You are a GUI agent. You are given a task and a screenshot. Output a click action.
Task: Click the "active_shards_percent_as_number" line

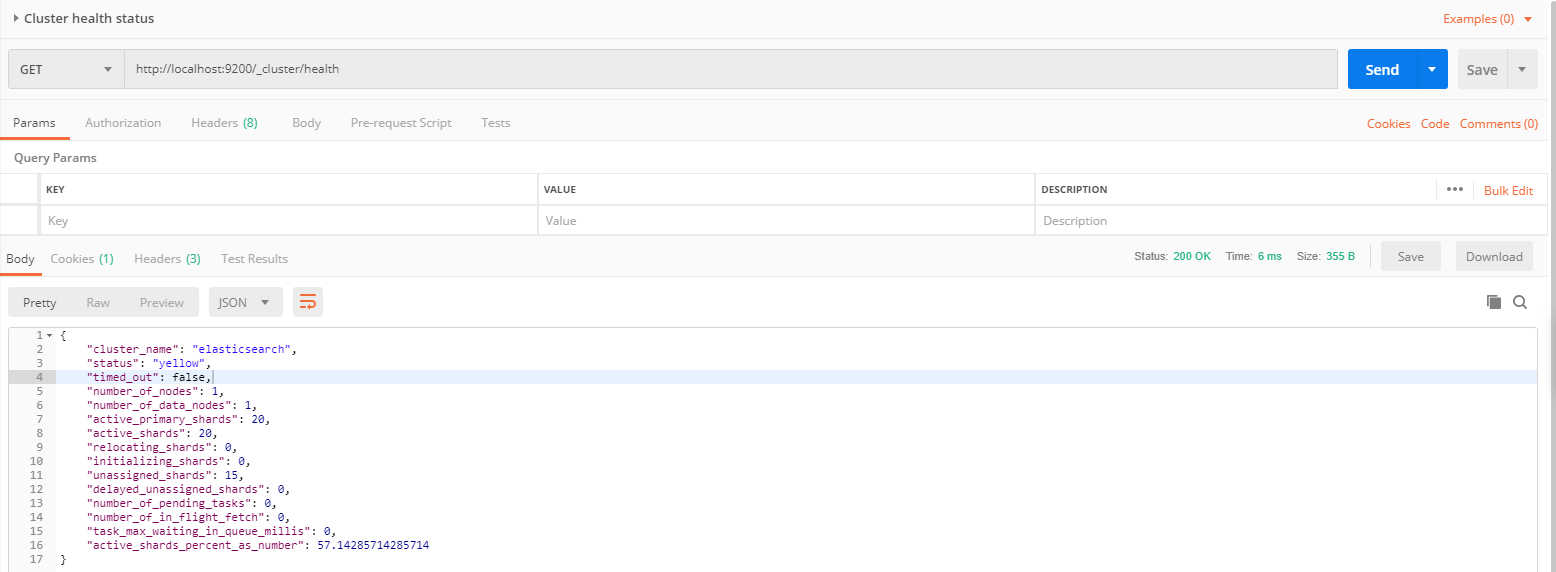(x=258, y=545)
